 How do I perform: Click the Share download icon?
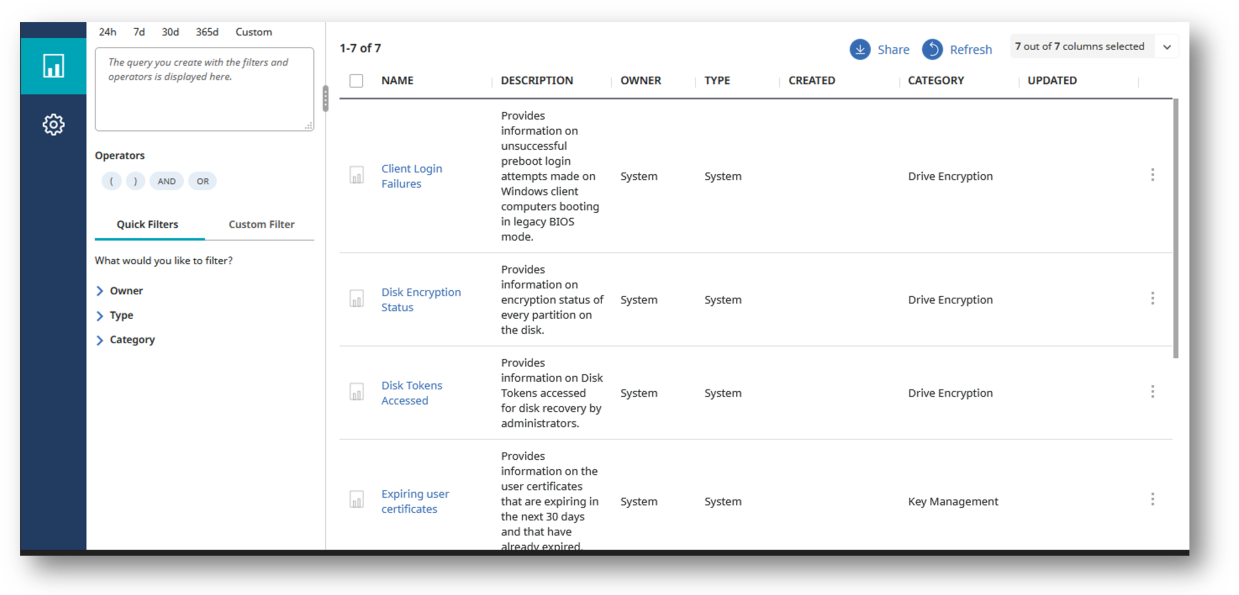(x=860, y=49)
